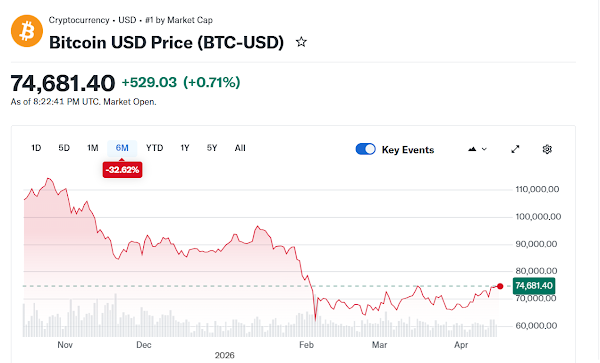
Task: Toggle the Key Events switch
Action: [365, 149]
